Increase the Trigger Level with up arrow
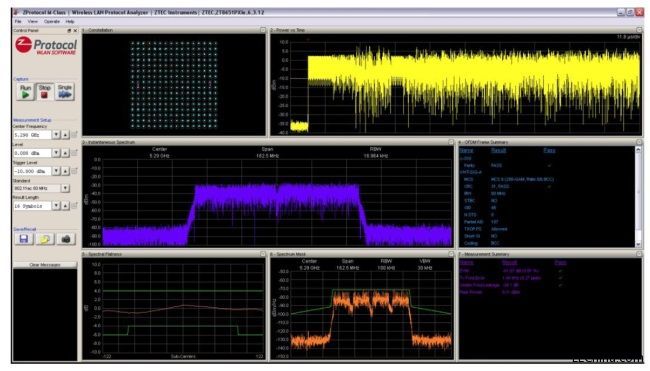This screenshot has height=371, width=650. point(65,171)
